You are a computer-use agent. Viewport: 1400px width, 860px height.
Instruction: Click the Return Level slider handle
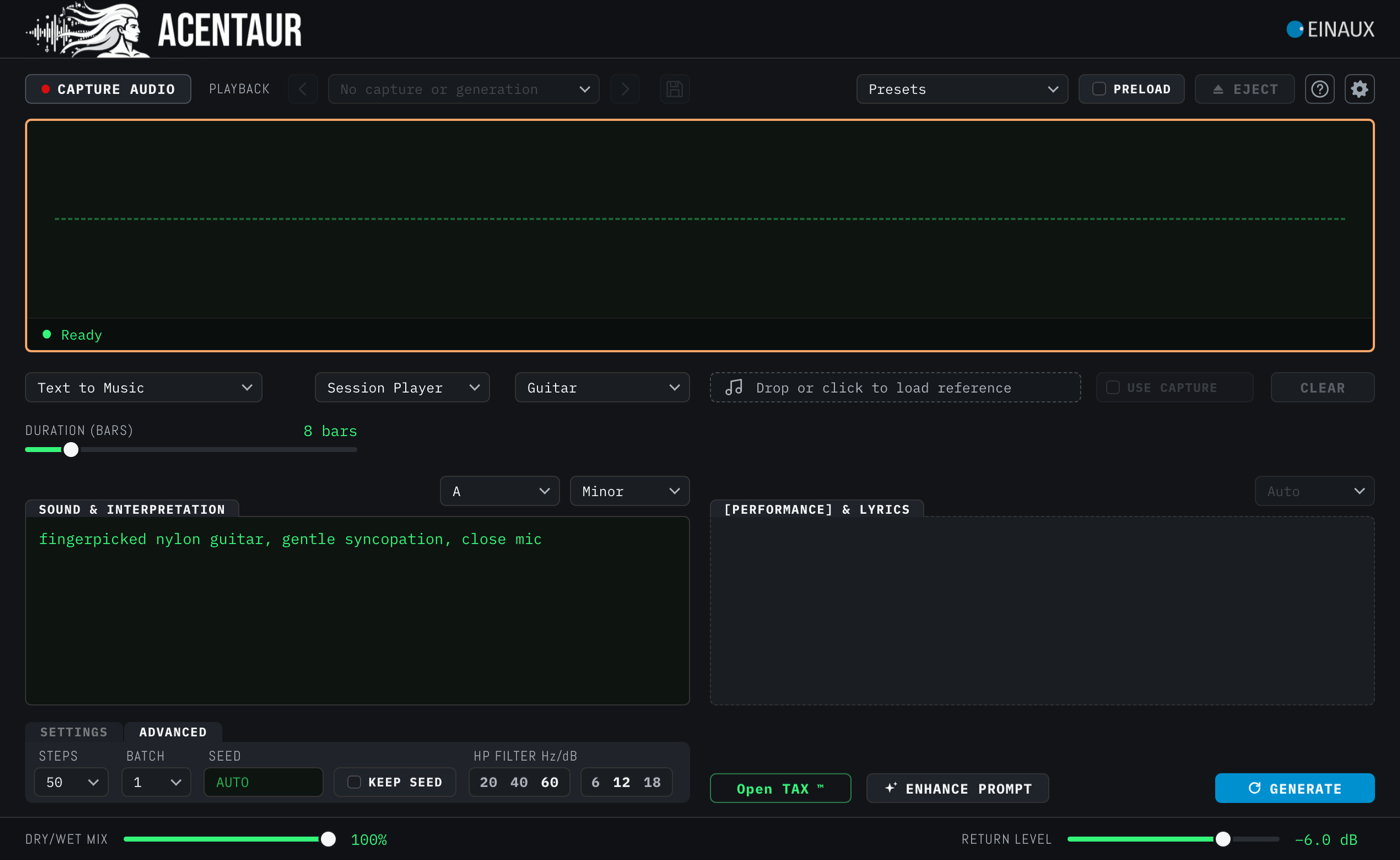1223,839
